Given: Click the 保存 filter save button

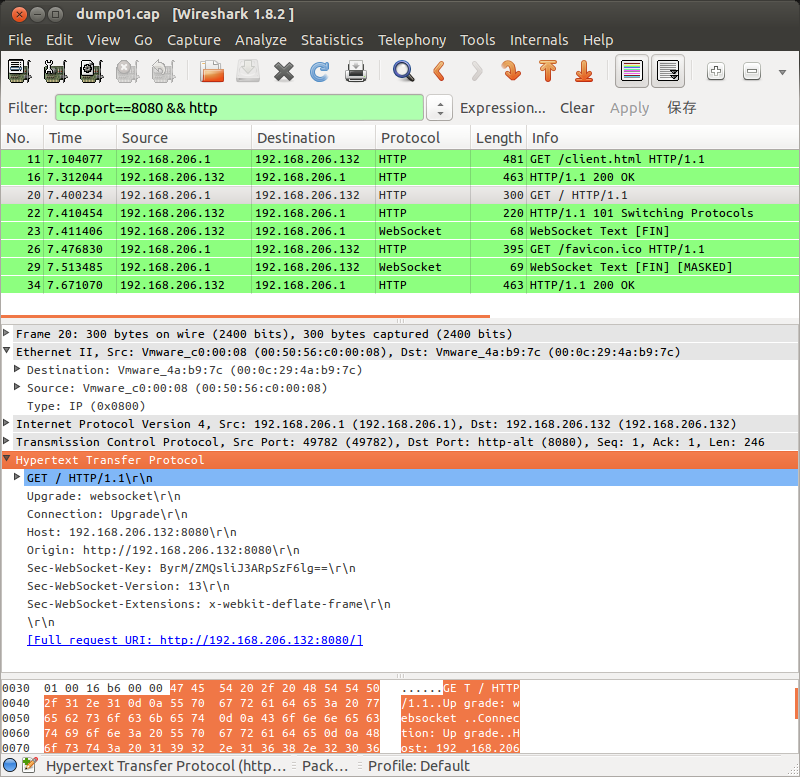Looking at the screenshot, I should point(682,108).
